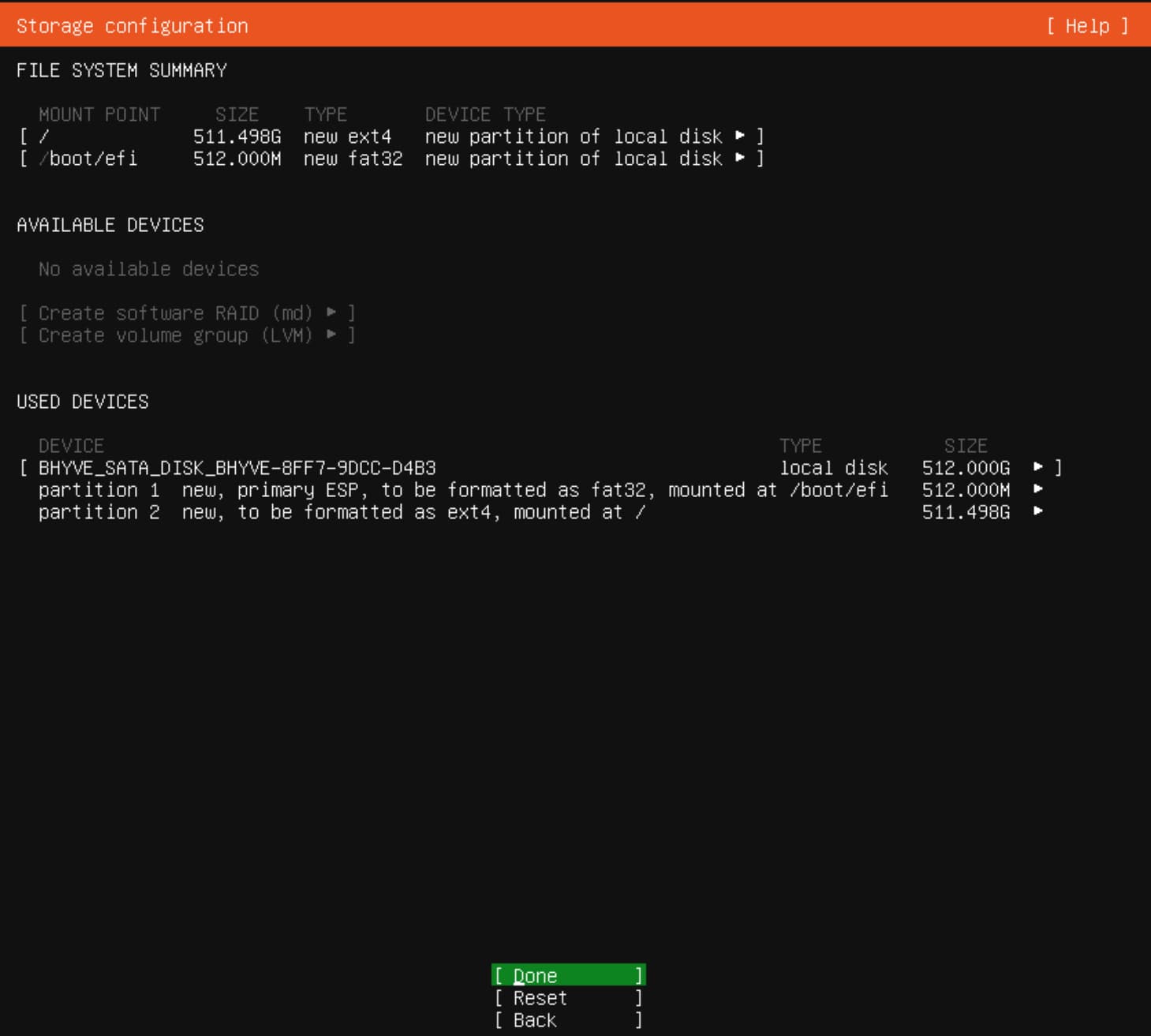The image size is (1151, 1036).
Task: Open Create volume group (LVM) option
Action: click(x=187, y=335)
